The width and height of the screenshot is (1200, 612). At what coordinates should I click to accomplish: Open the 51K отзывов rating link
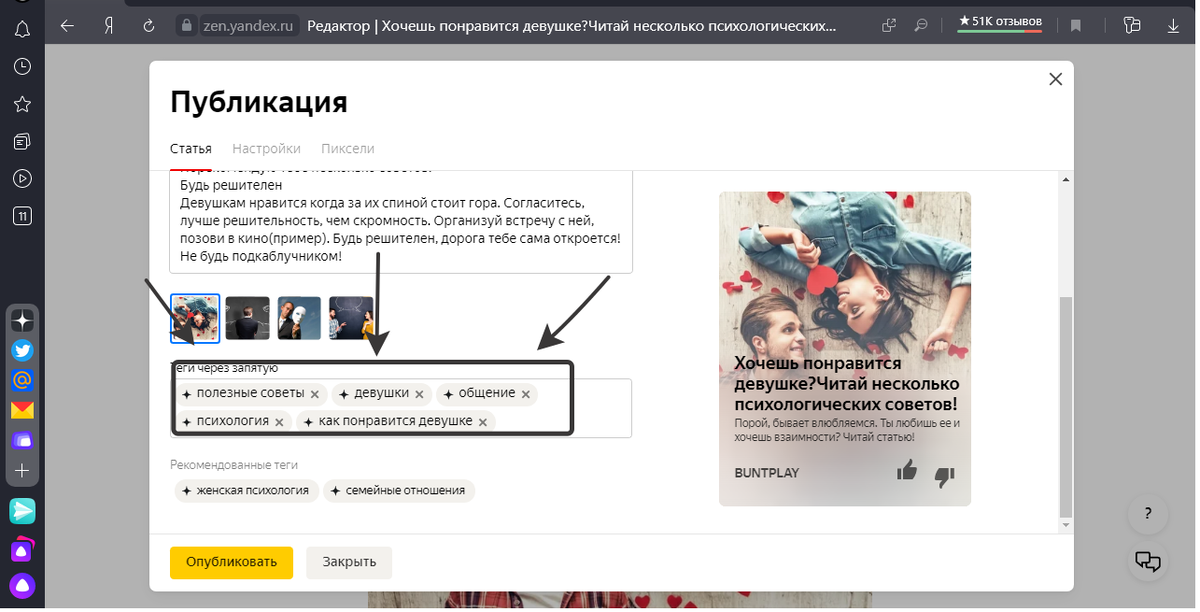999,22
